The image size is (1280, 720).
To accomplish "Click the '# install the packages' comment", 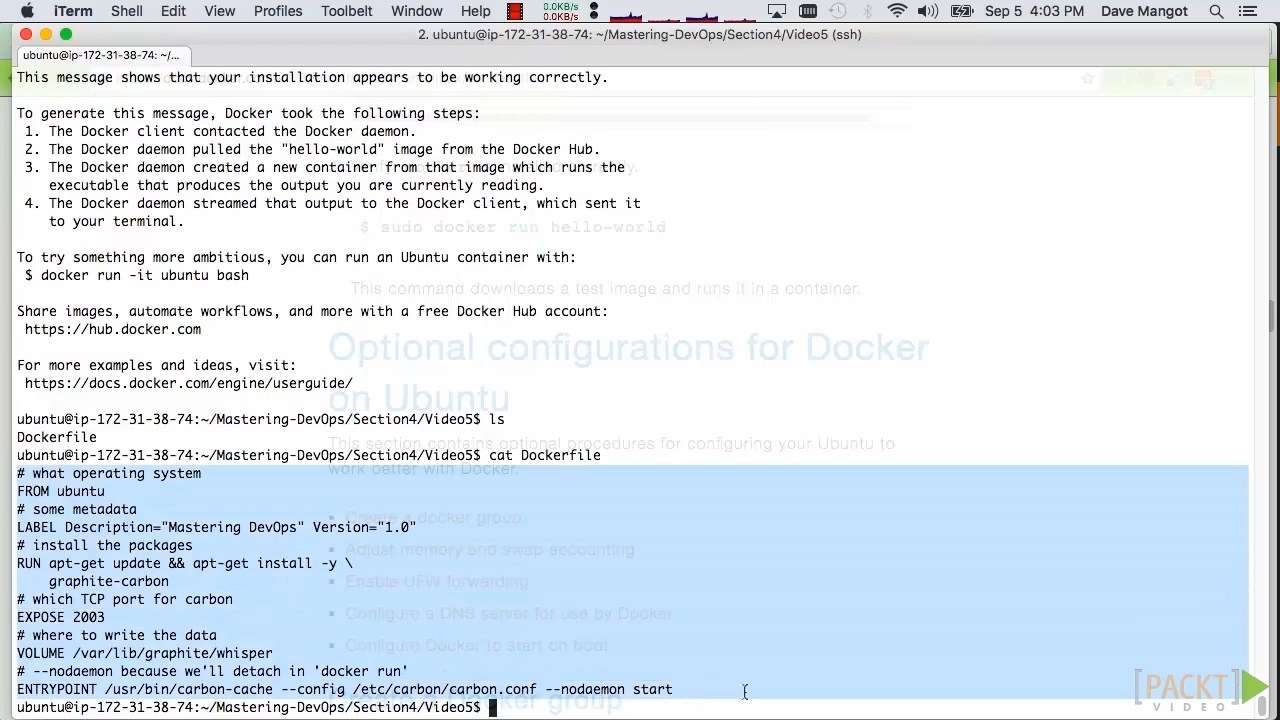I will point(105,545).
